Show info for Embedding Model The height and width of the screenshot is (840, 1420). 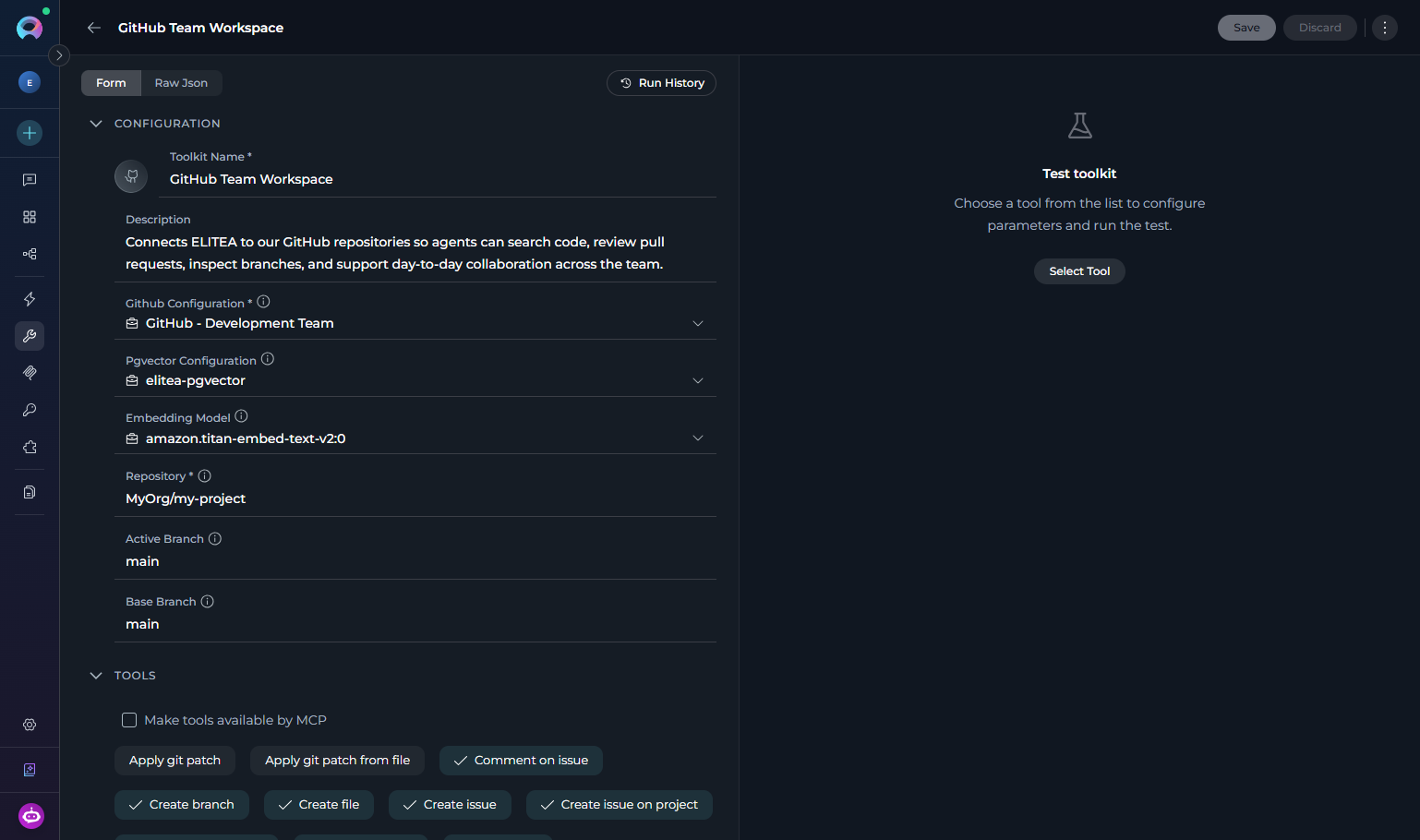241,416
